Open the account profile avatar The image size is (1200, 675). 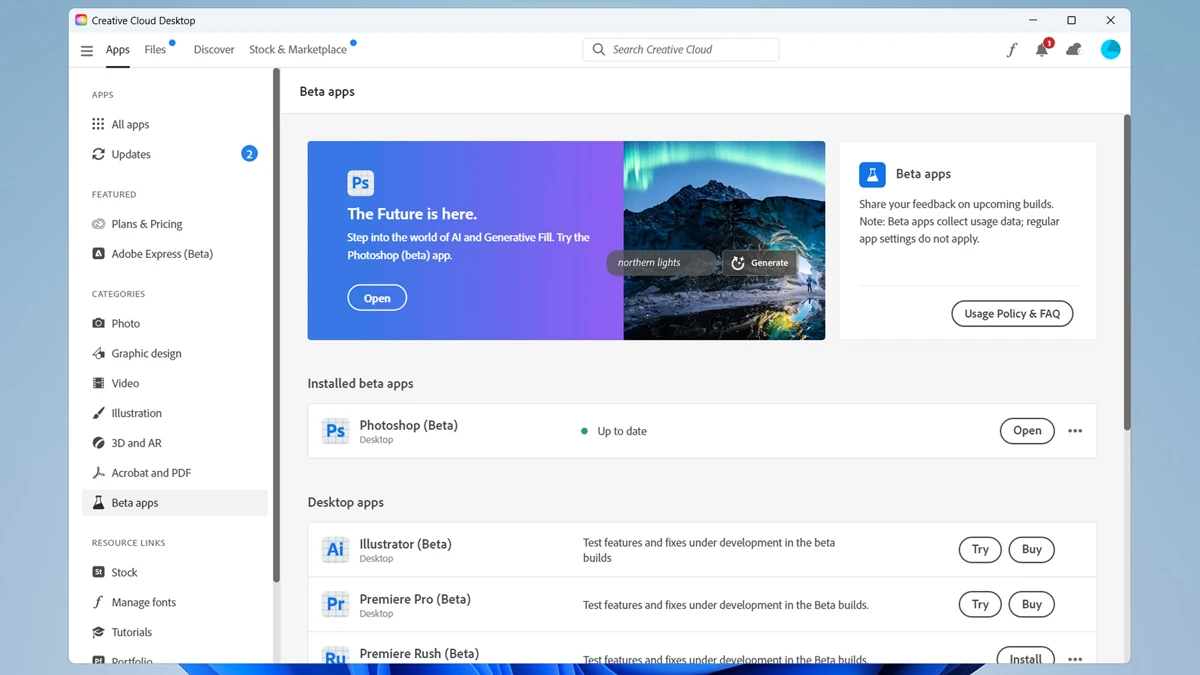1110,50
